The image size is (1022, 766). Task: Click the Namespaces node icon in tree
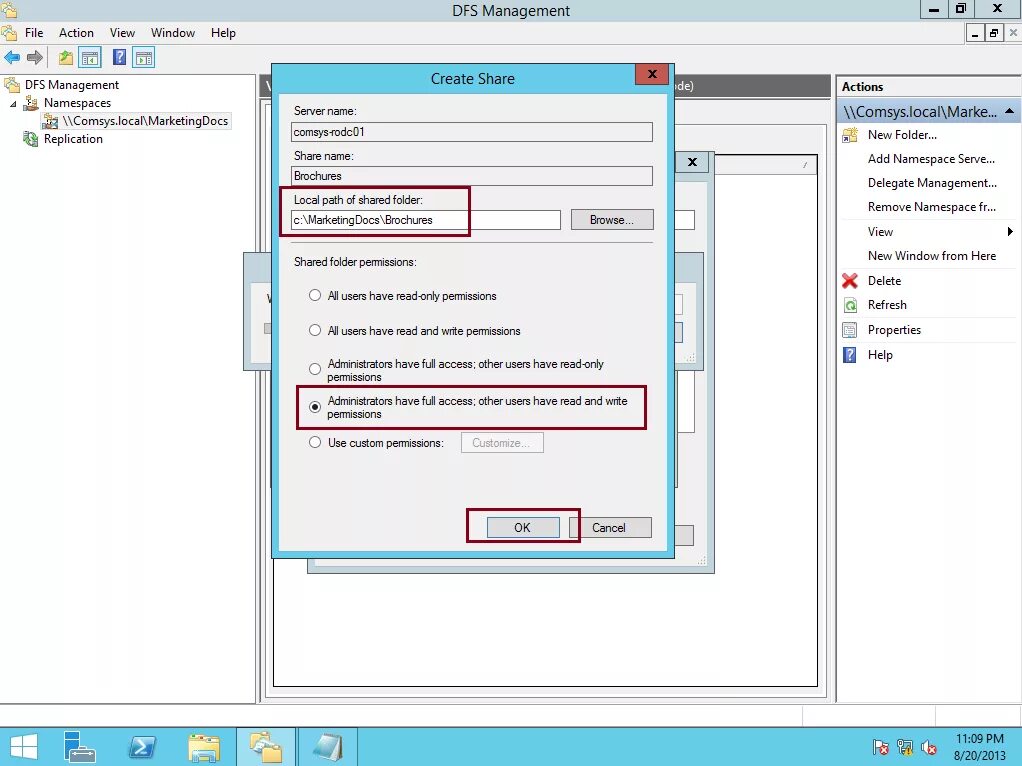pos(31,103)
